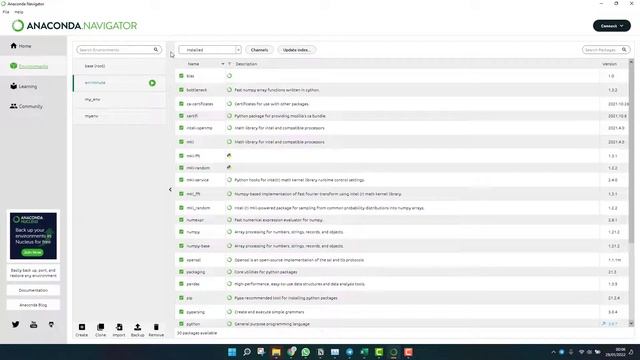The width and height of the screenshot is (640, 360).
Task: Select the my_env environment
Action: (x=119, y=99)
